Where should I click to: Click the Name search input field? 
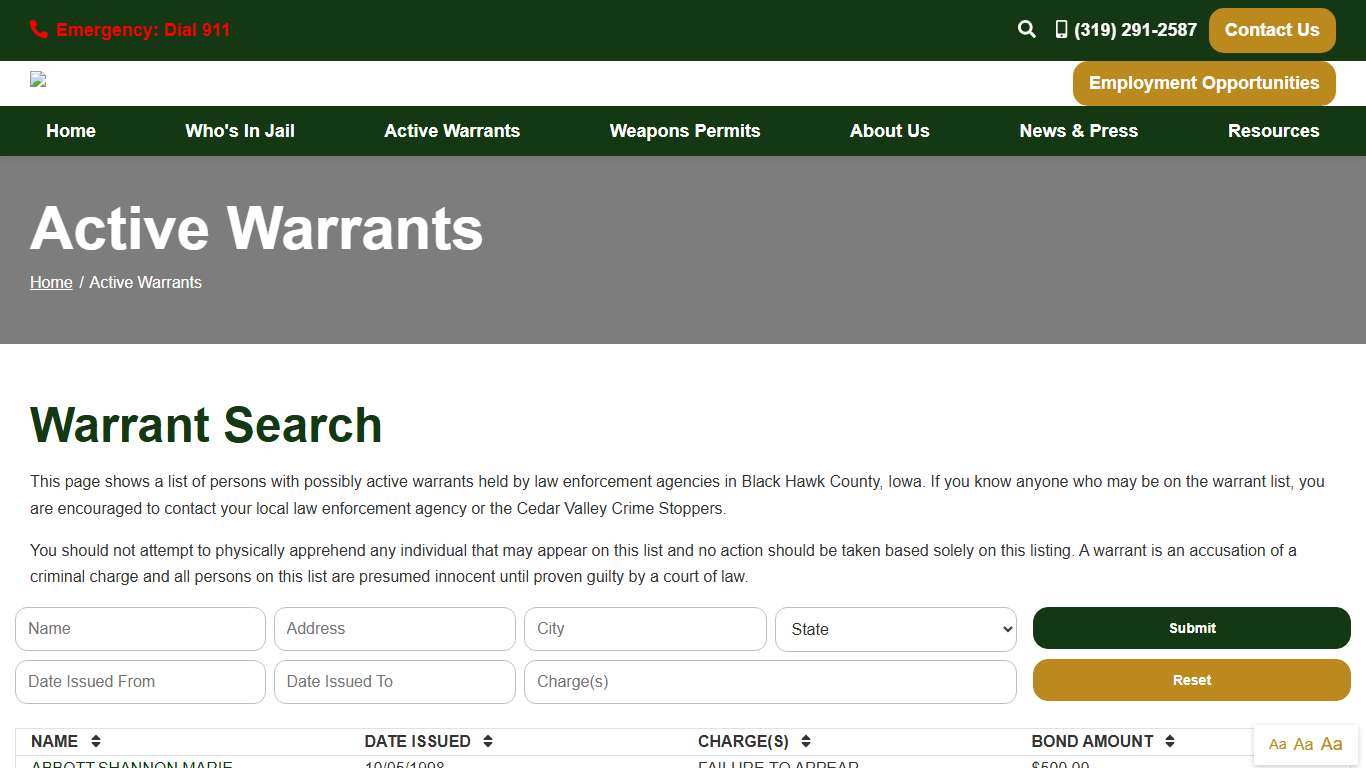click(140, 629)
